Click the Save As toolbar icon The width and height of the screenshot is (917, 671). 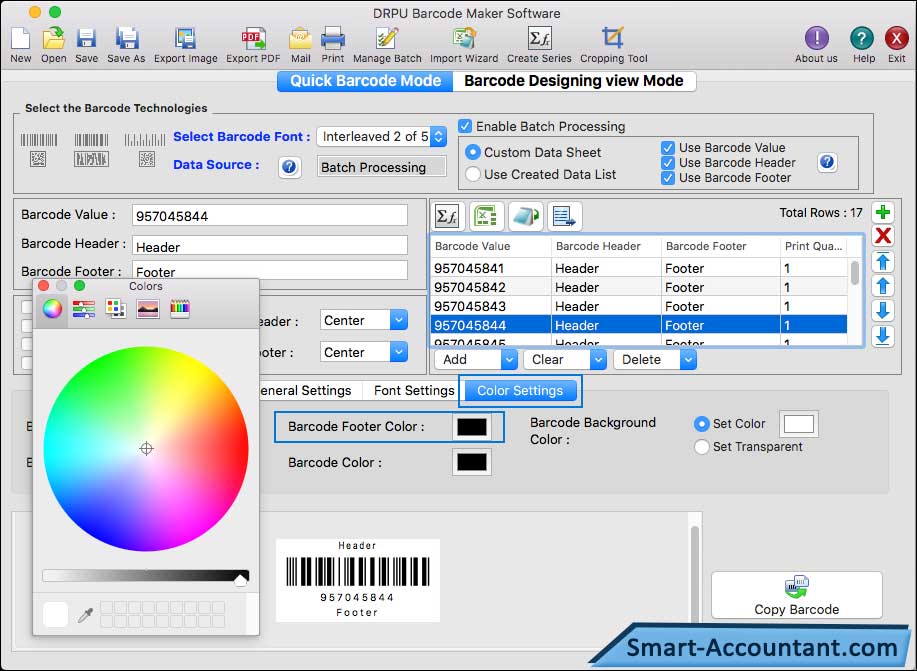click(126, 39)
